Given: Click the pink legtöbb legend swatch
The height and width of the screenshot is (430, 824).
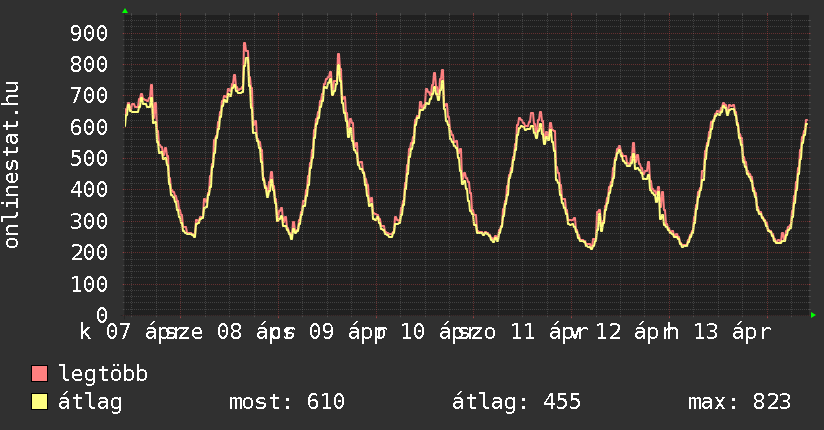Looking at the screenshot, I should pyautogui.click(x=40, y=375).
